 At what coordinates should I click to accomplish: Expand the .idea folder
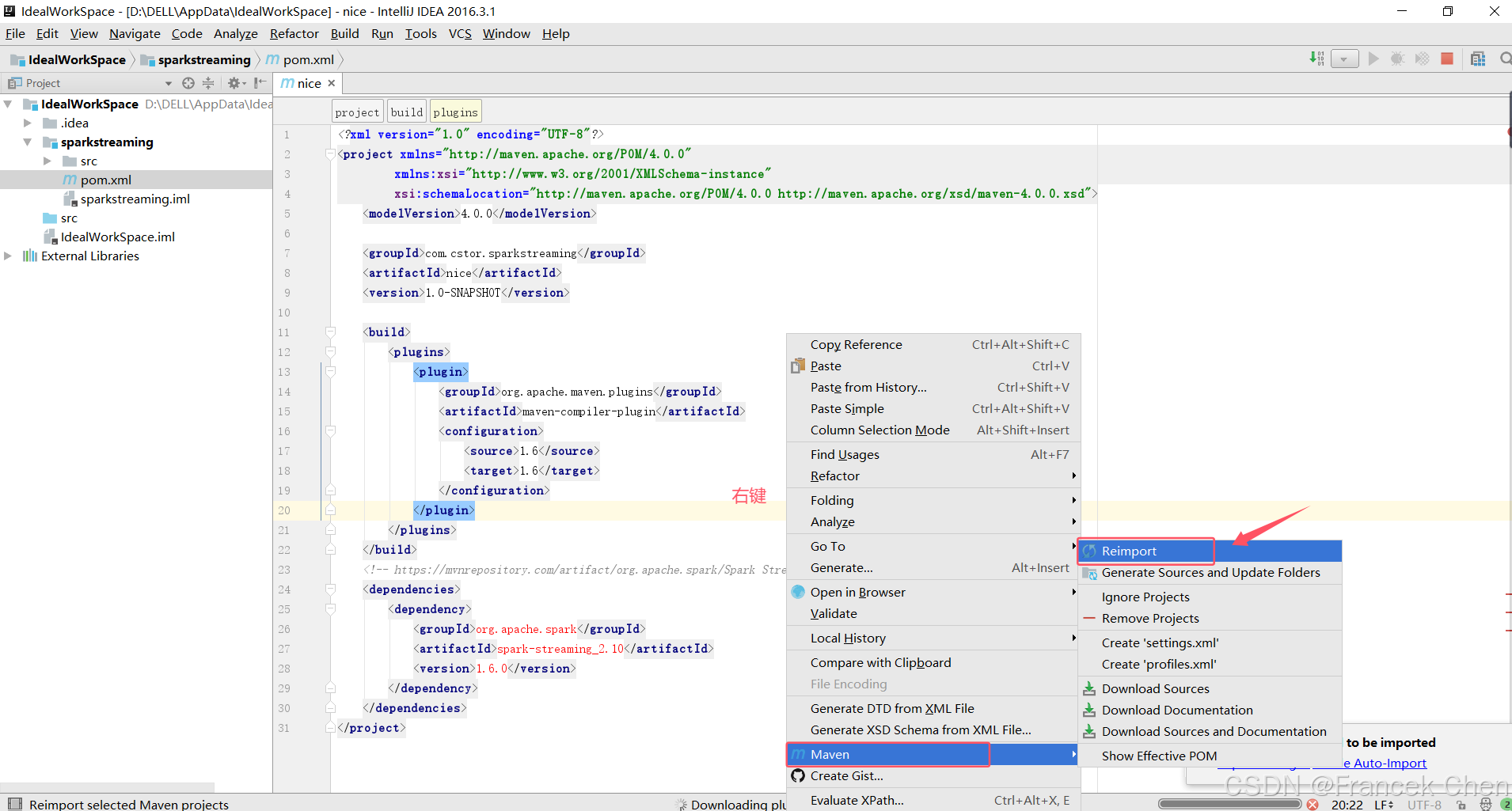point(28,123)
